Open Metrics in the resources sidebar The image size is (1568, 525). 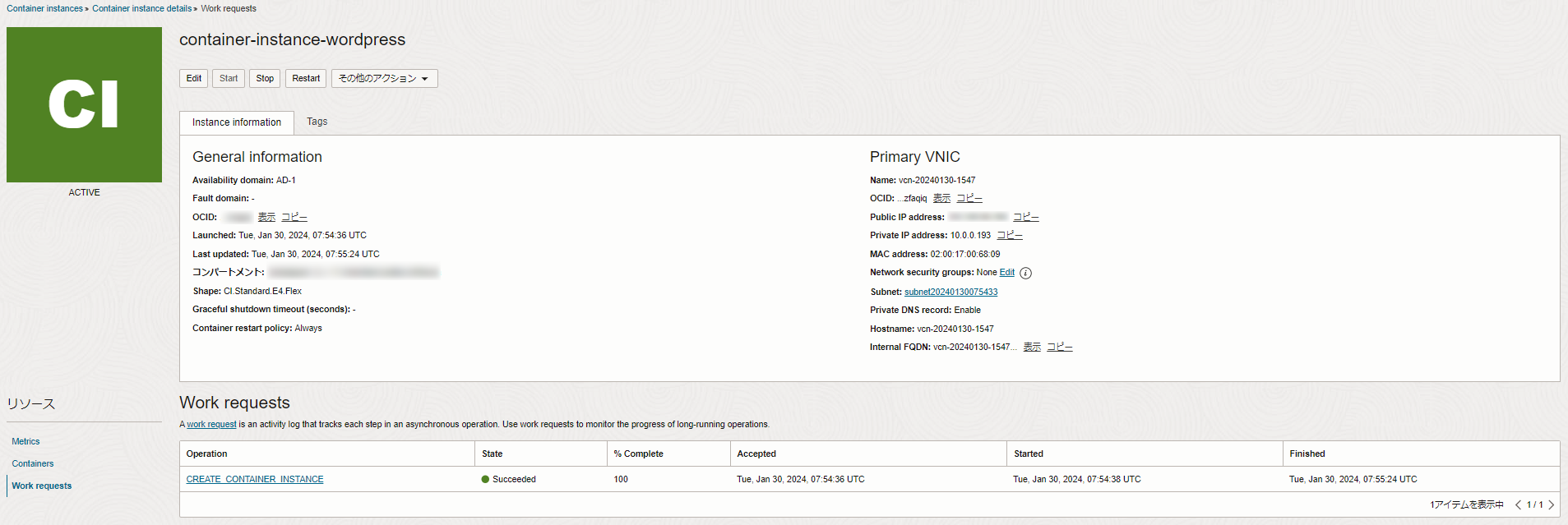click(x=25, y=442)
